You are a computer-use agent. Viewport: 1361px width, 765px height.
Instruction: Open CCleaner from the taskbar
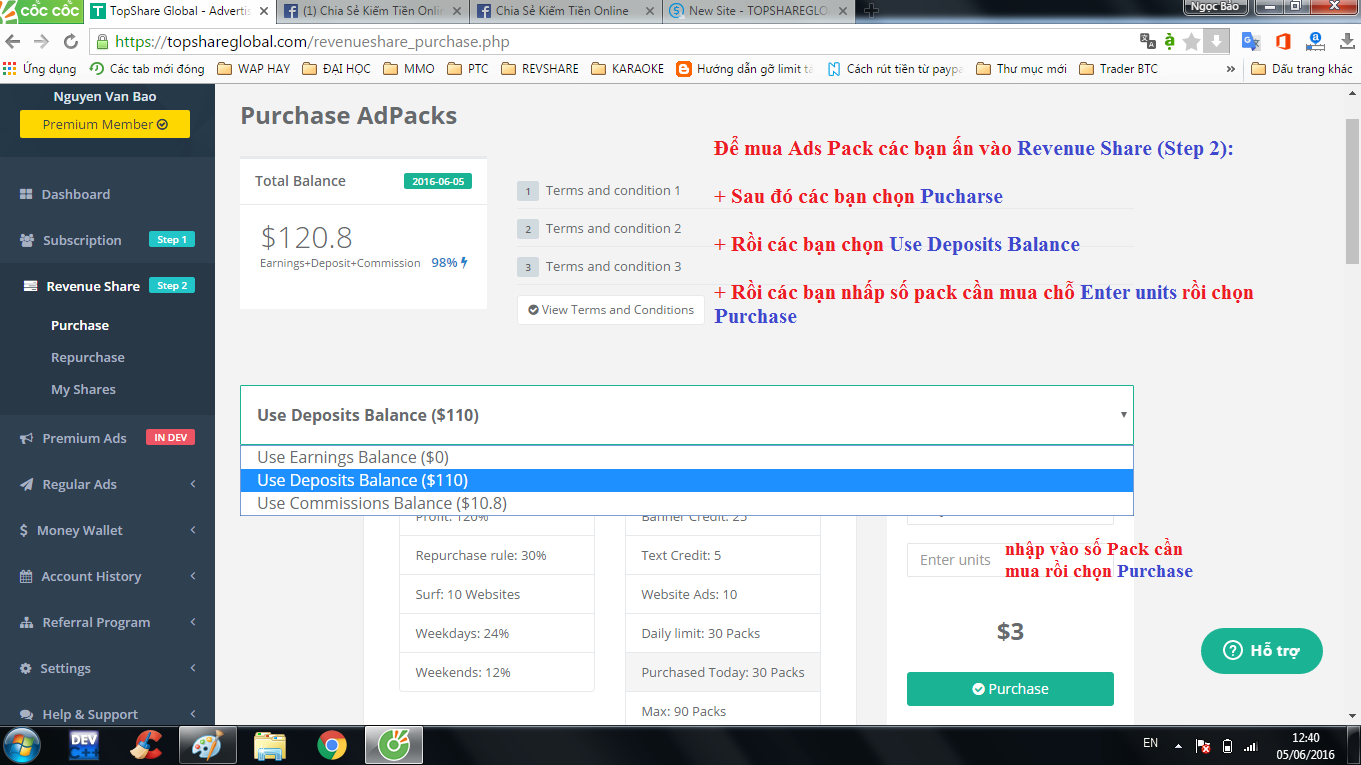click(148, 746)
